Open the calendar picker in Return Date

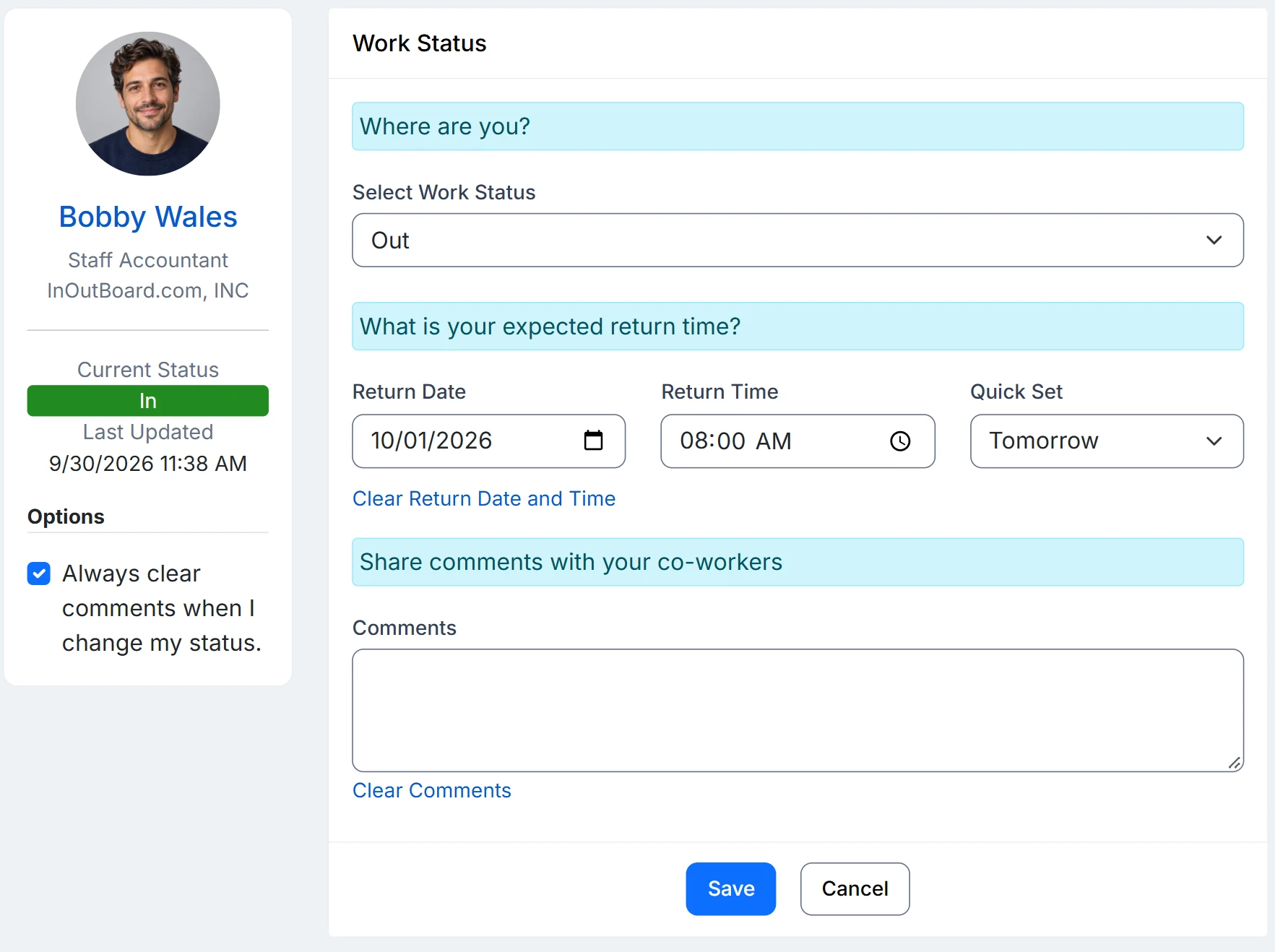tap(593, 441)
